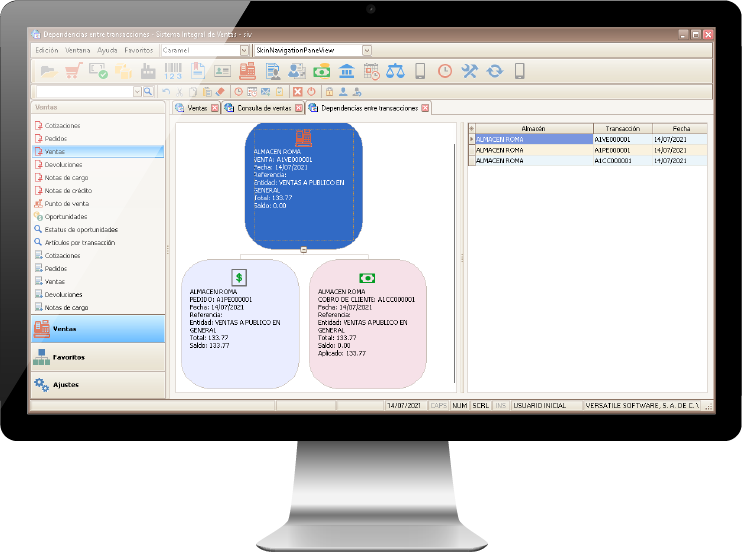Click the magnifier search button

(x=148, y=91)
